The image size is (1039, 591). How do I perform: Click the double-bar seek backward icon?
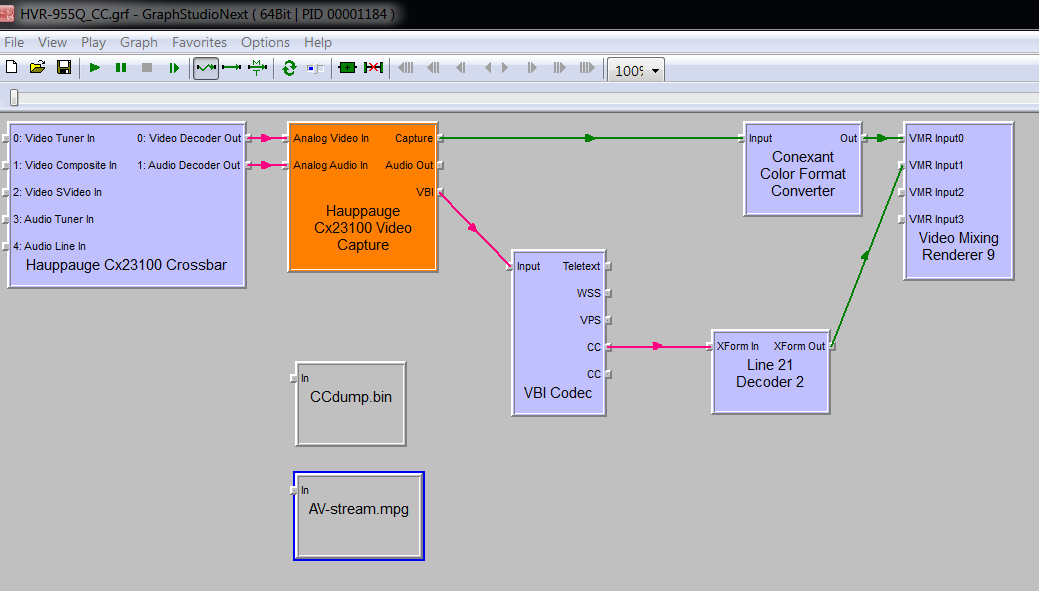(x=461, y=68)
